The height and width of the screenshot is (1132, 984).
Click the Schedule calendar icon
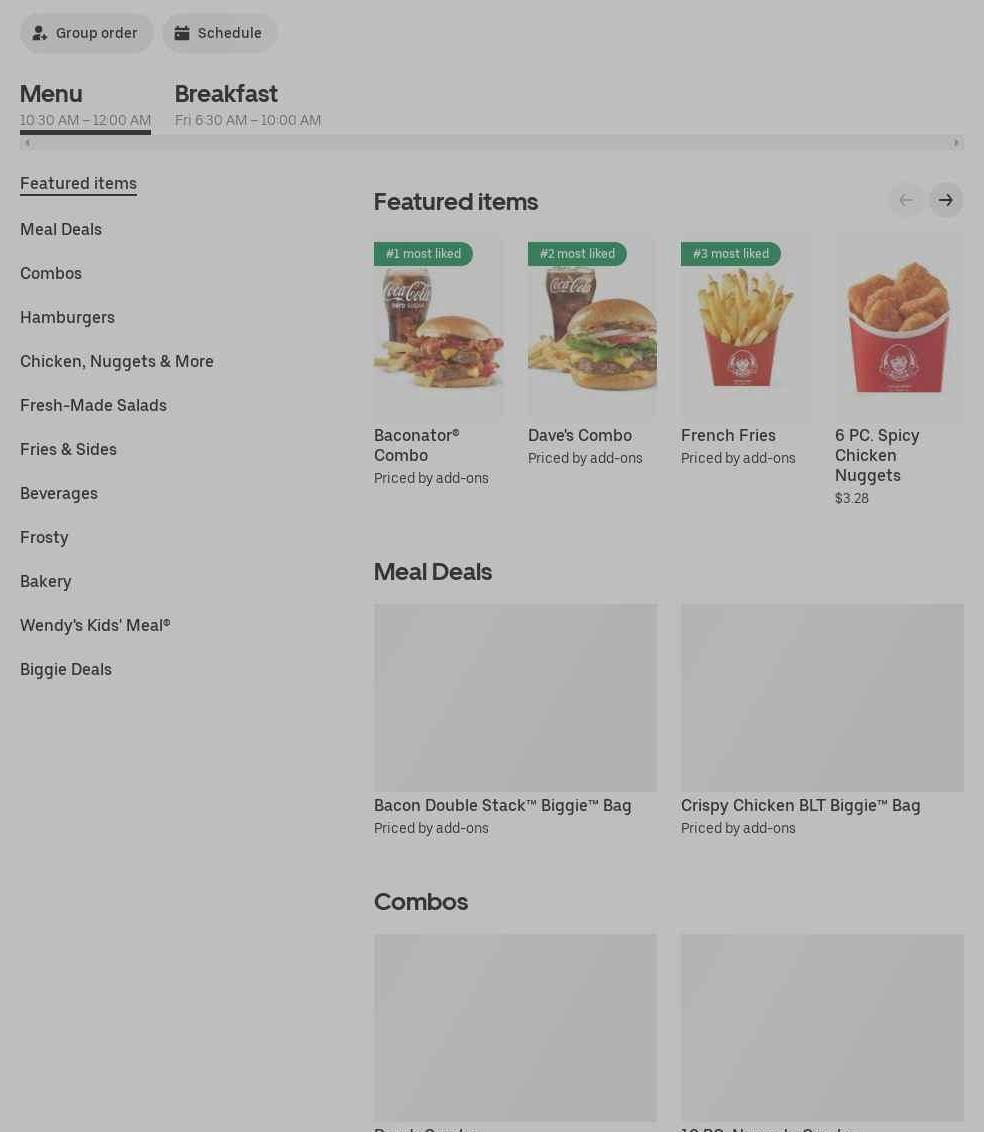click(x=182, y=33)
